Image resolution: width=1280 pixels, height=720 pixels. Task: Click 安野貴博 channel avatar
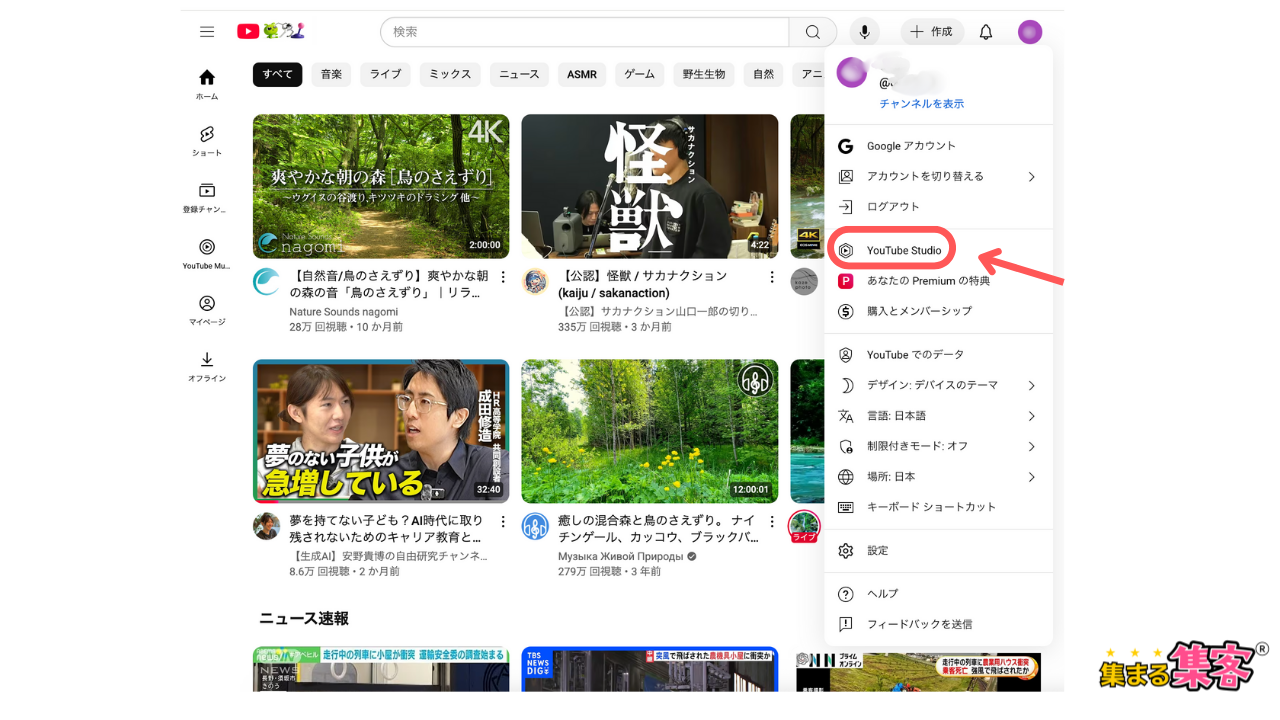[x=267, y=526]
